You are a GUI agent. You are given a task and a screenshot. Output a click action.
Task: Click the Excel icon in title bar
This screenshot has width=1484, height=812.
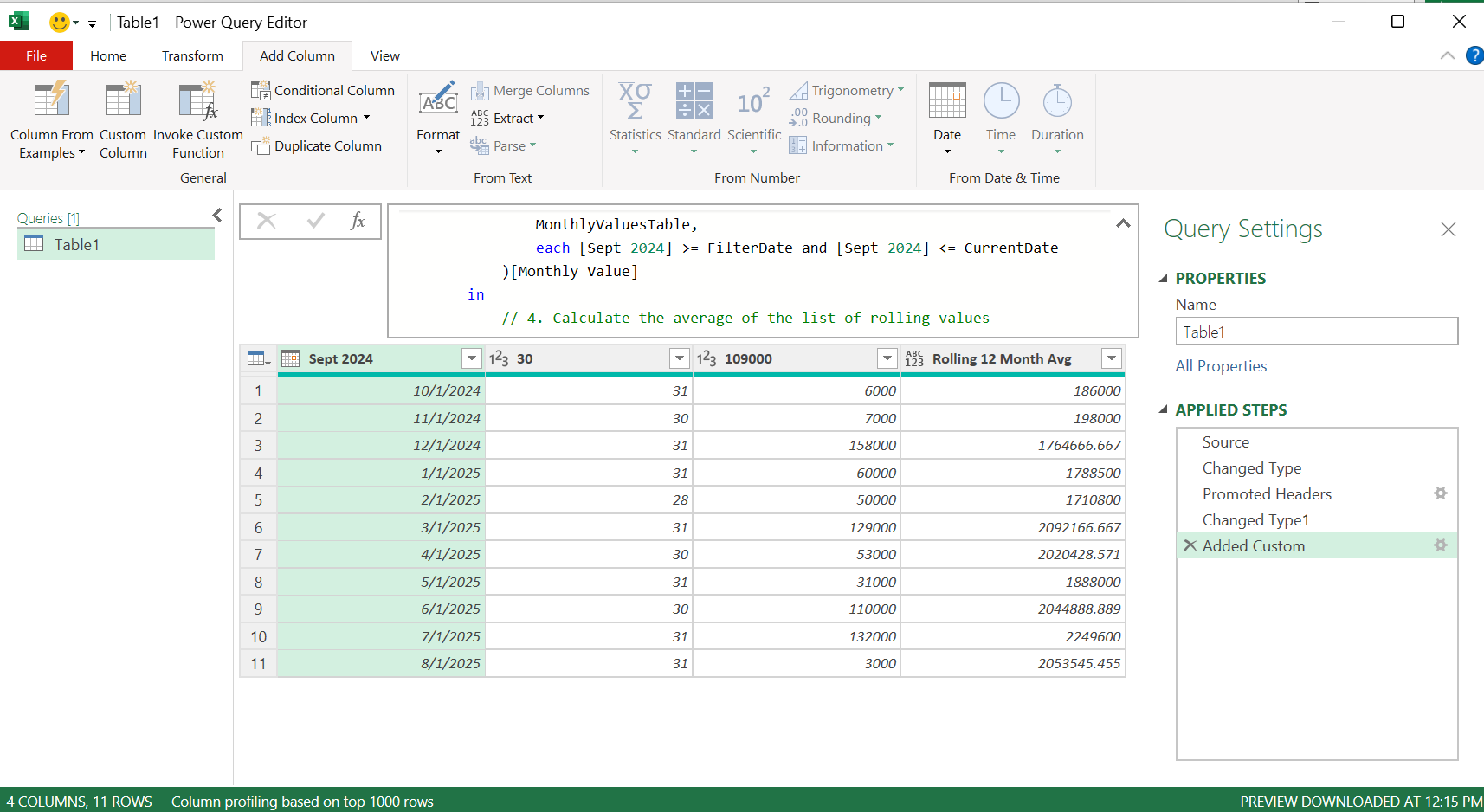pos(18,21)
